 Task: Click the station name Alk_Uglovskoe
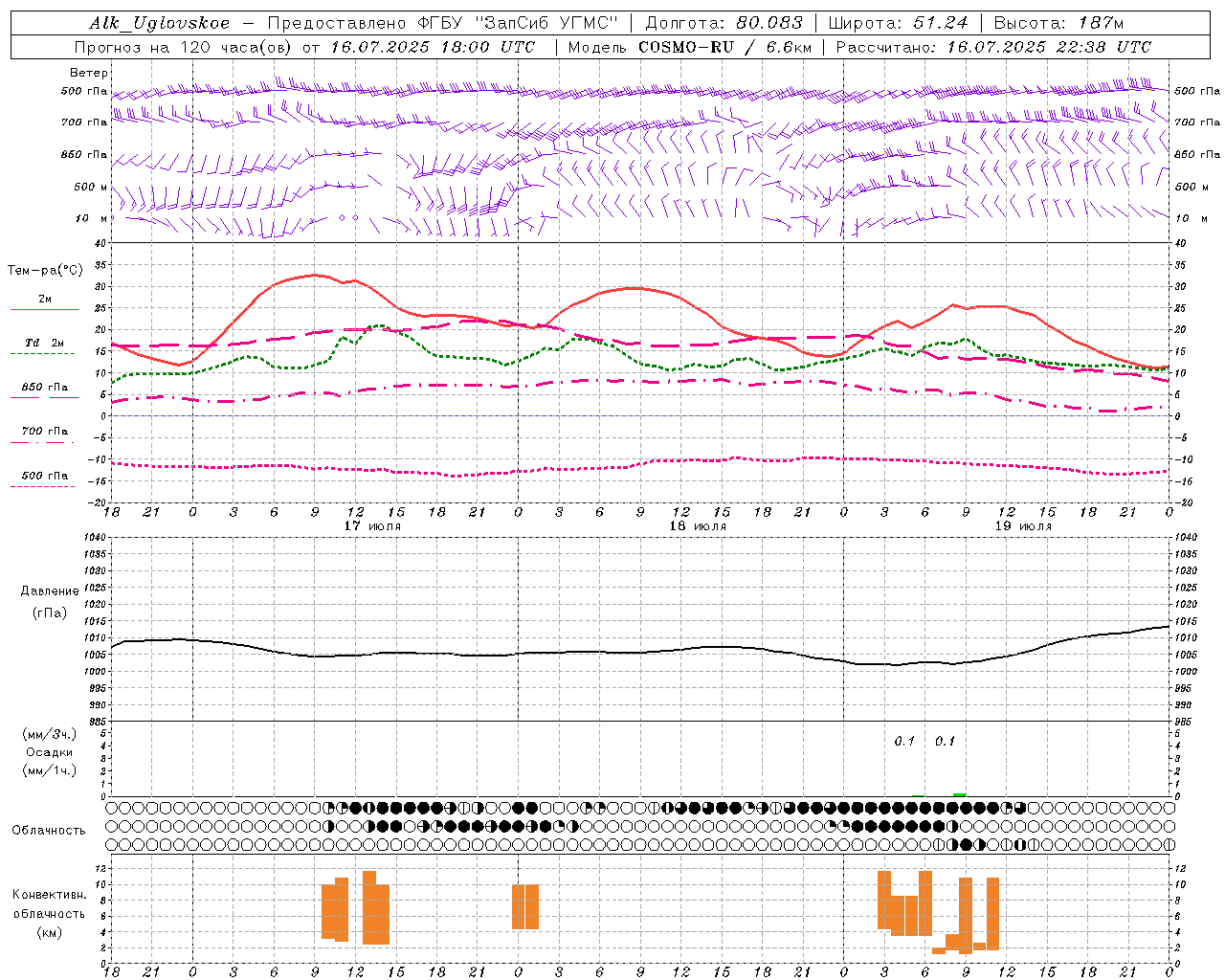click(x=160, y=23)
